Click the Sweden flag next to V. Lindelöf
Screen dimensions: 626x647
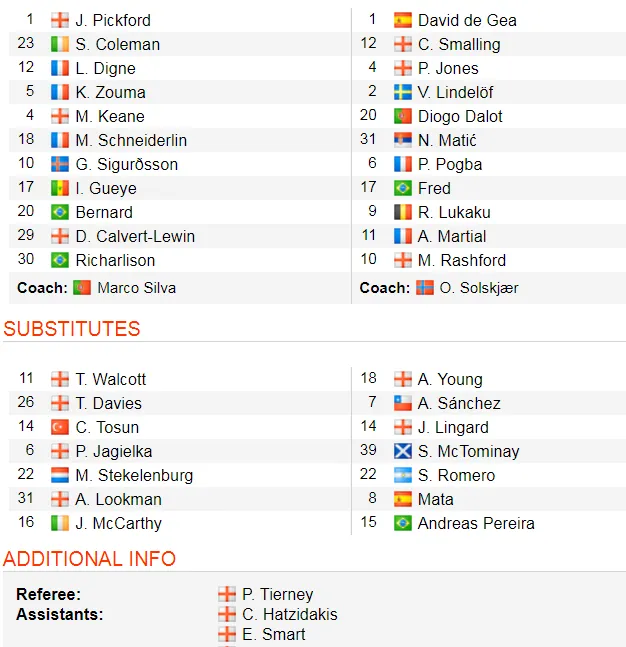403,92
